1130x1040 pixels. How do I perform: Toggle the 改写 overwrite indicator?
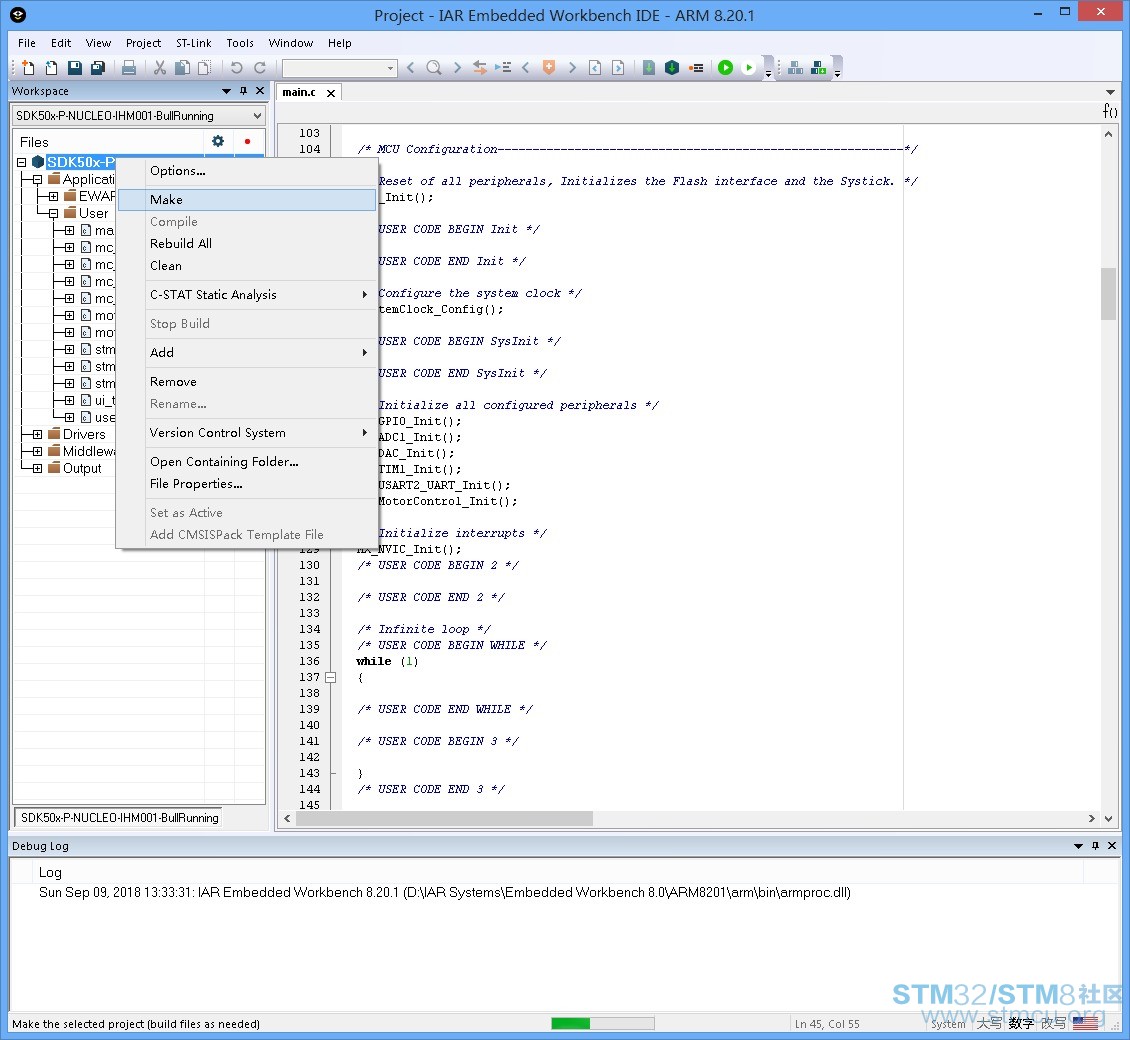pos(1053,1023)
